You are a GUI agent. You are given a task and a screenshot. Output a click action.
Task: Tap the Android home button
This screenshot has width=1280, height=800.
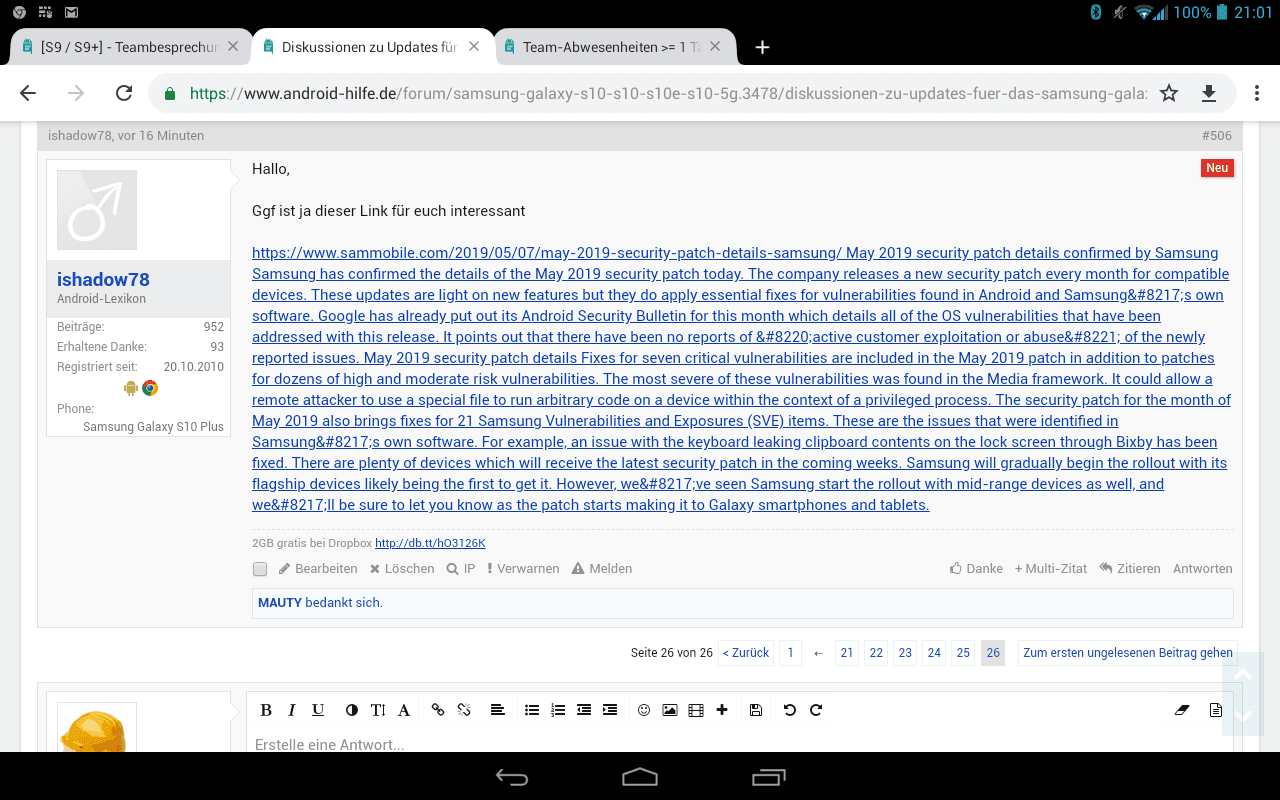tap(640, 777)
